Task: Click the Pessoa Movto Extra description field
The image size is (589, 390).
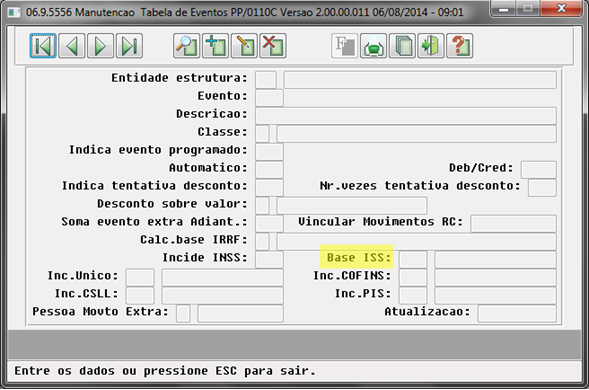Action: click(x=241, y=314)
